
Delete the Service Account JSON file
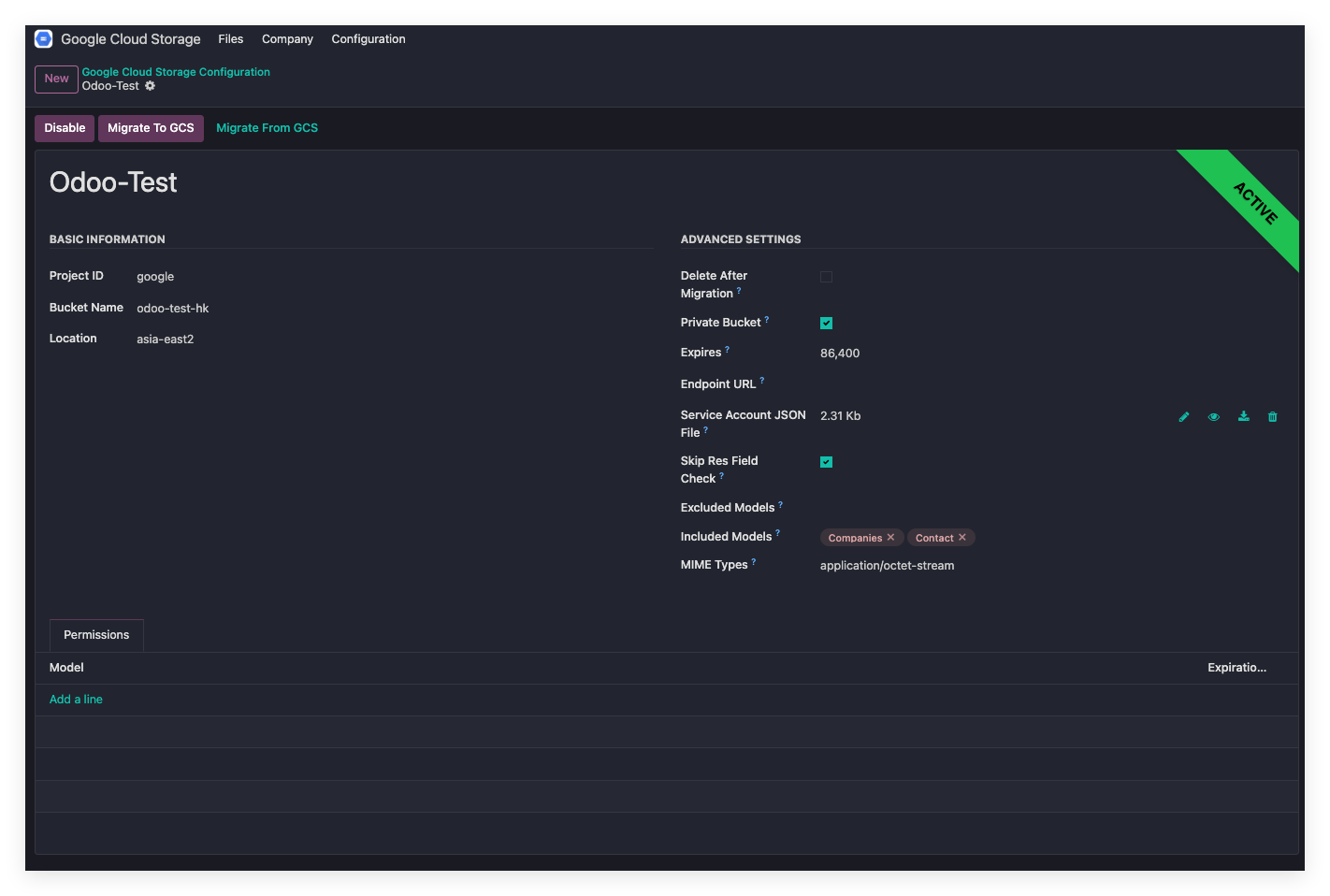(x=1272, y=417)
